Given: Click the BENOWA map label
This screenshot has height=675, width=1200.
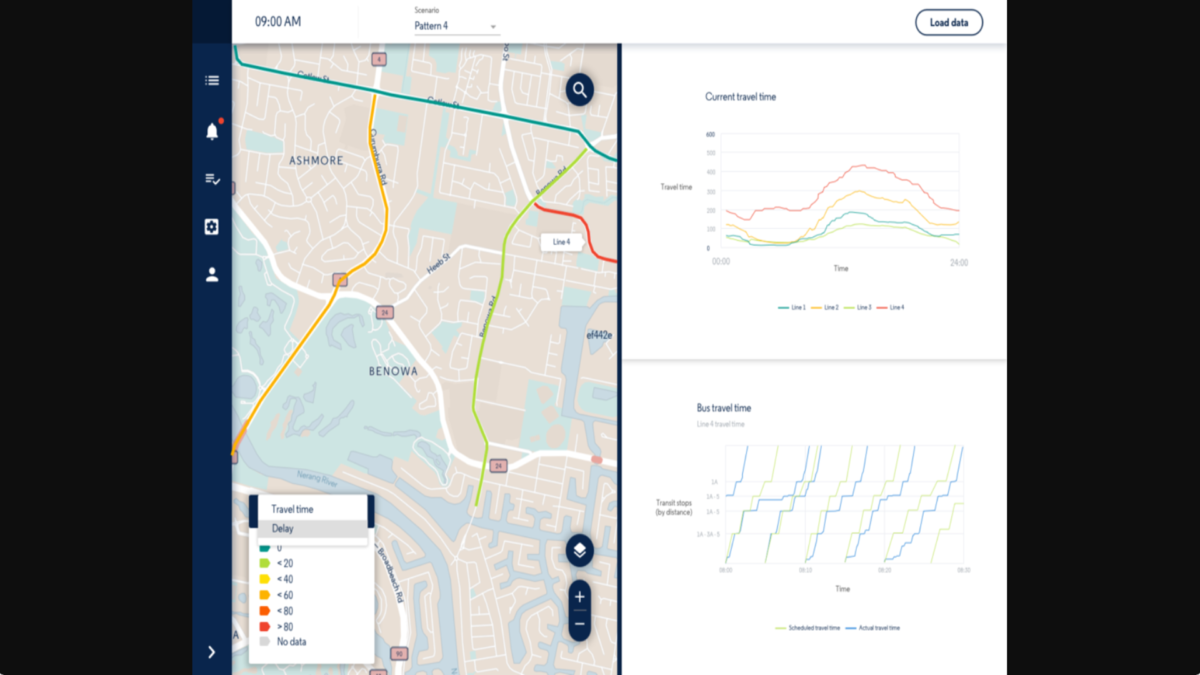Looking at the screenshot, I should (x=393, y=371).
